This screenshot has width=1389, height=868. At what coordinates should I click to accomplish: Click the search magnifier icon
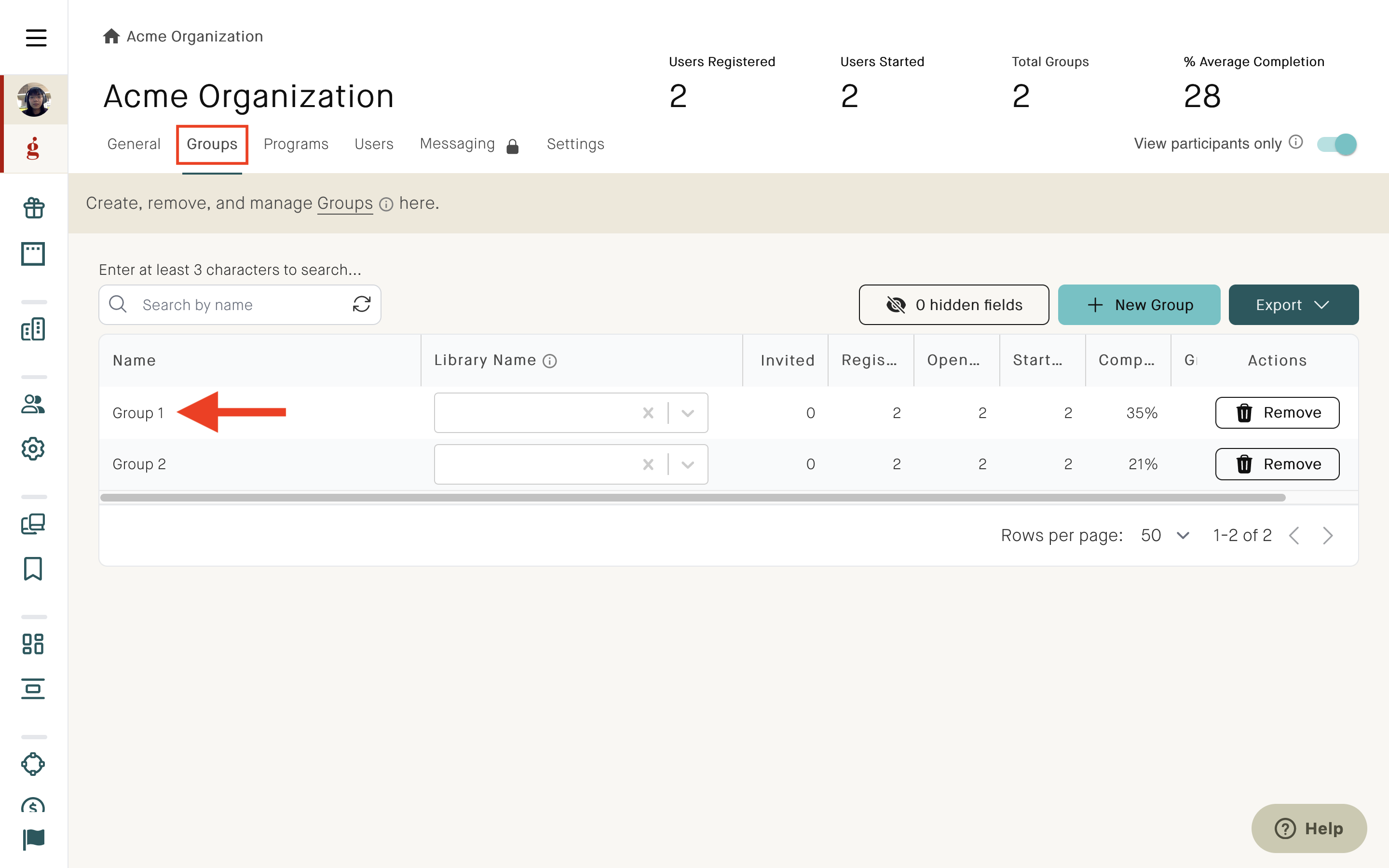pyautogui.click(x=118, y=304)
